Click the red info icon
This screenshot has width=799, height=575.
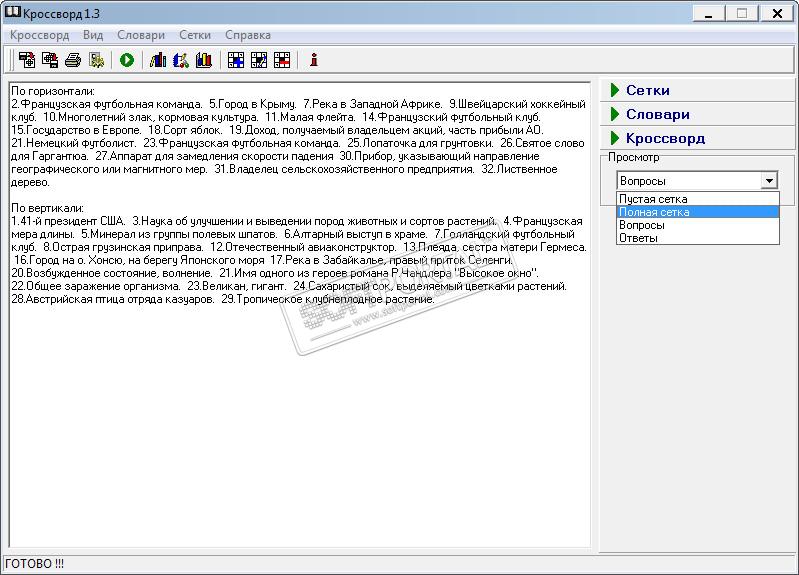[314, 60]
